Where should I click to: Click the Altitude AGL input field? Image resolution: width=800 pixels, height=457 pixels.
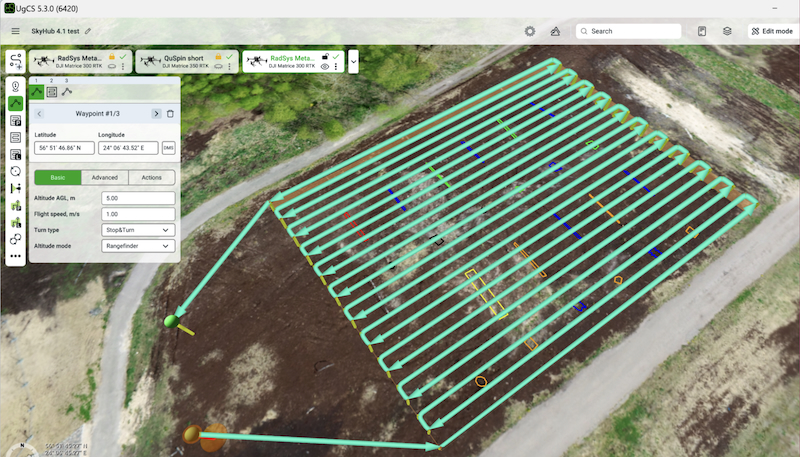tap(139, 198)
